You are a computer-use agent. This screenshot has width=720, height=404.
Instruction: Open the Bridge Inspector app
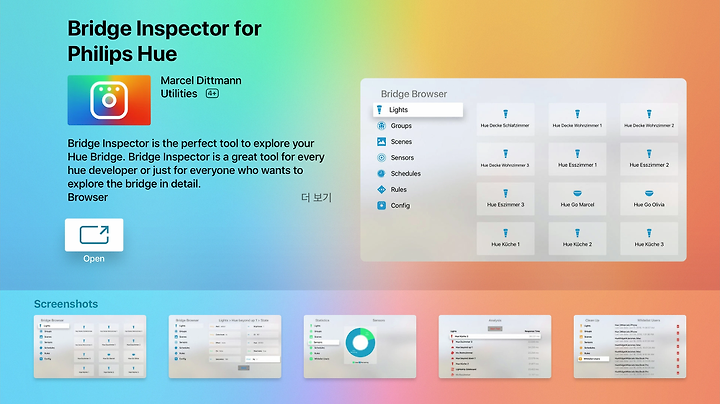[94, 235]
